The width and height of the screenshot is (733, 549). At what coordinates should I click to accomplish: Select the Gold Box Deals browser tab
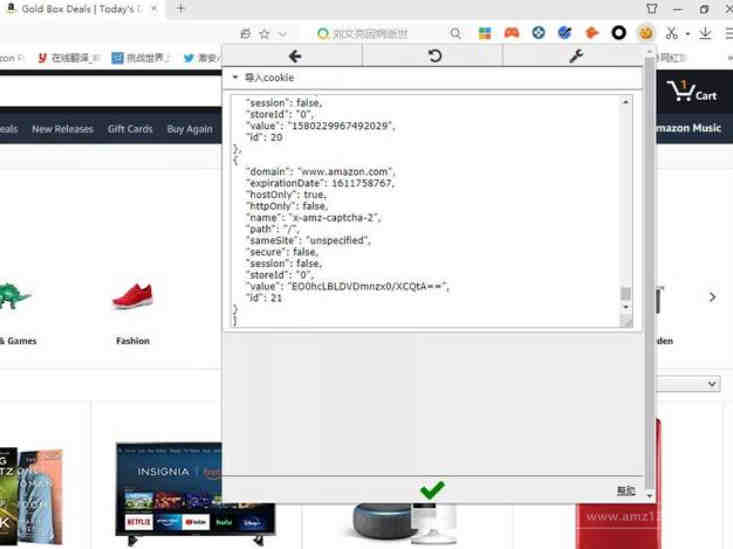pos(82,9)
